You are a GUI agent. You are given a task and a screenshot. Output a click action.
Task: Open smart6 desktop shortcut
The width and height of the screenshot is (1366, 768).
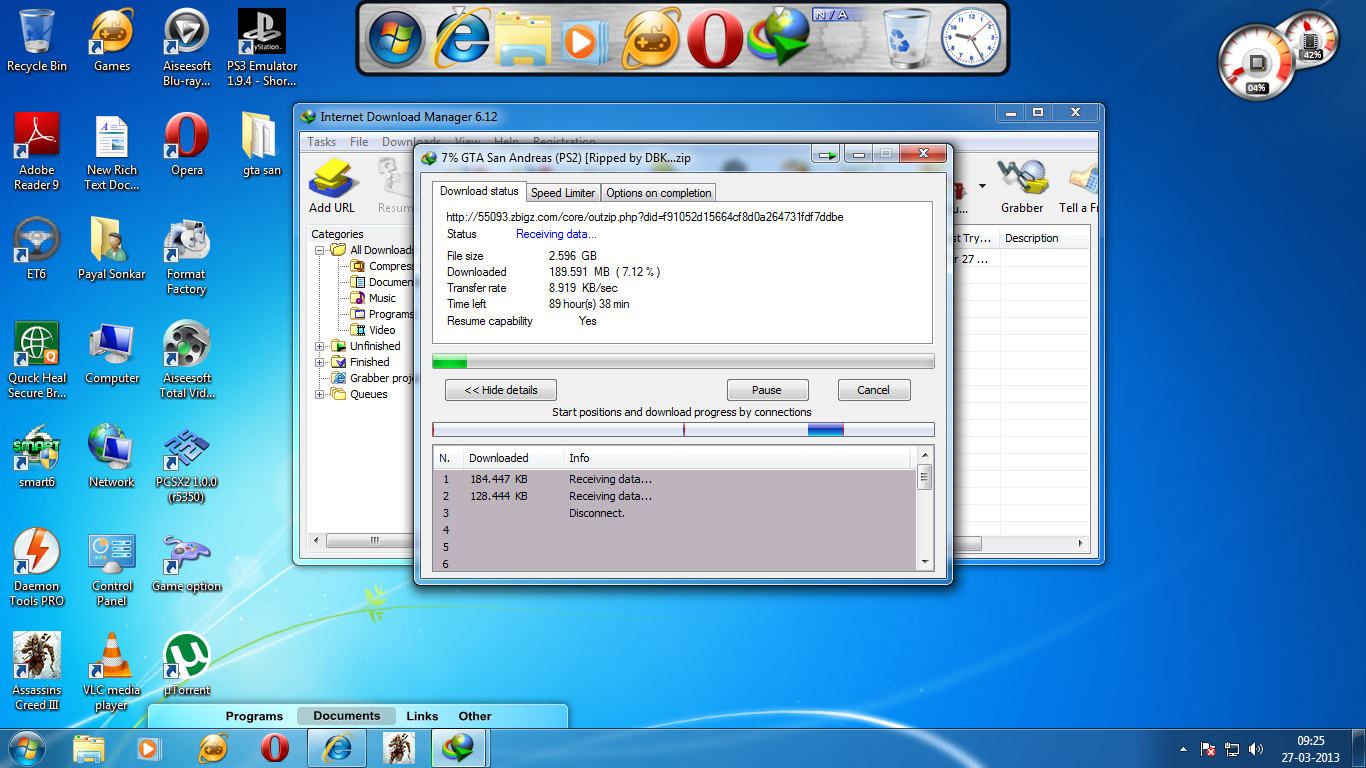37,456
